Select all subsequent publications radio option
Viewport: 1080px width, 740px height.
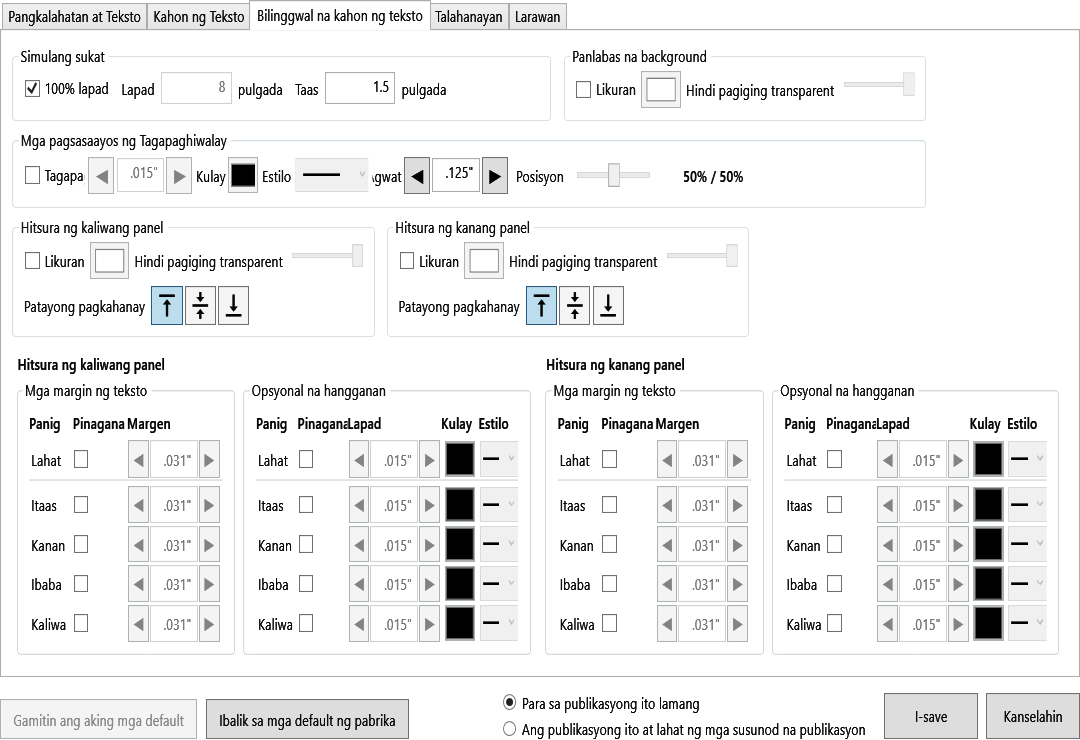(x=510, y=729)
